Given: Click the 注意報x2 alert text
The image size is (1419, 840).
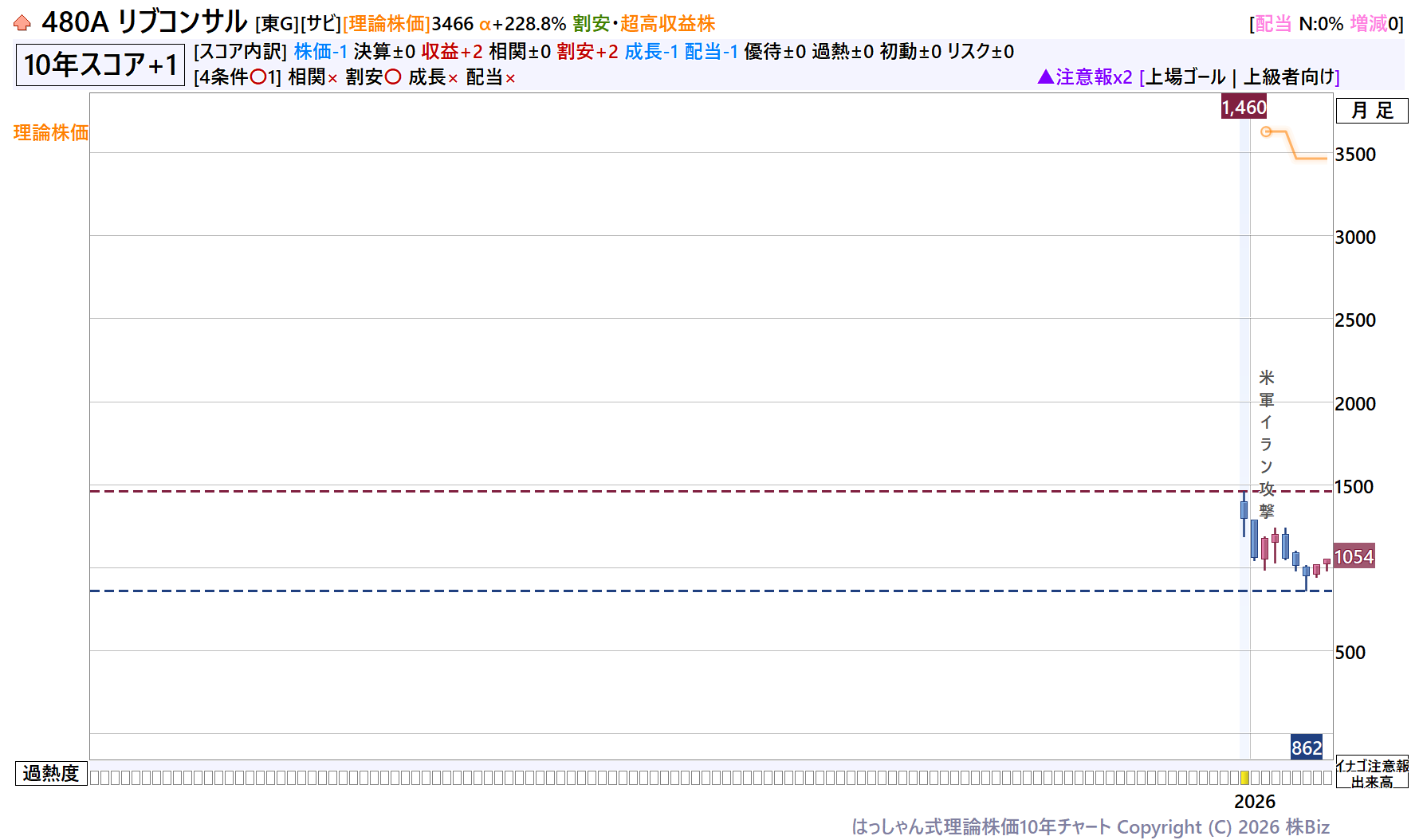Looking at the screenshot, I should pyautogui.click(x=1094, y=77).
